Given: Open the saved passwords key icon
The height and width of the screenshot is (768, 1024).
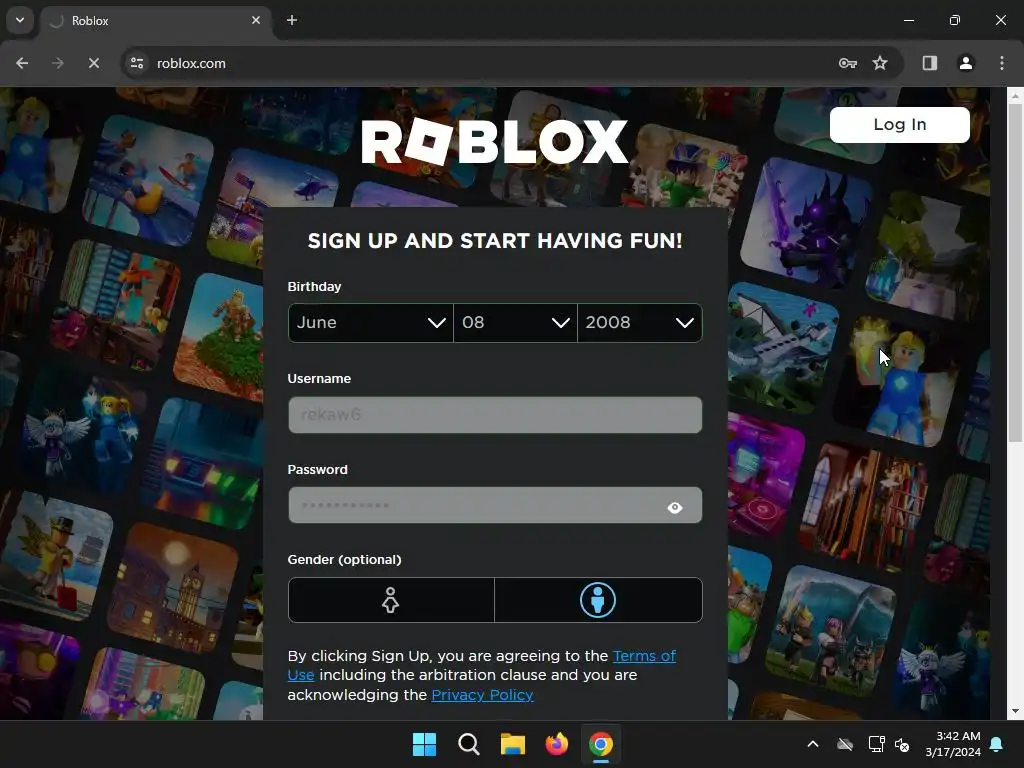Looking at the screenshot, I should (x=848, y=63).
